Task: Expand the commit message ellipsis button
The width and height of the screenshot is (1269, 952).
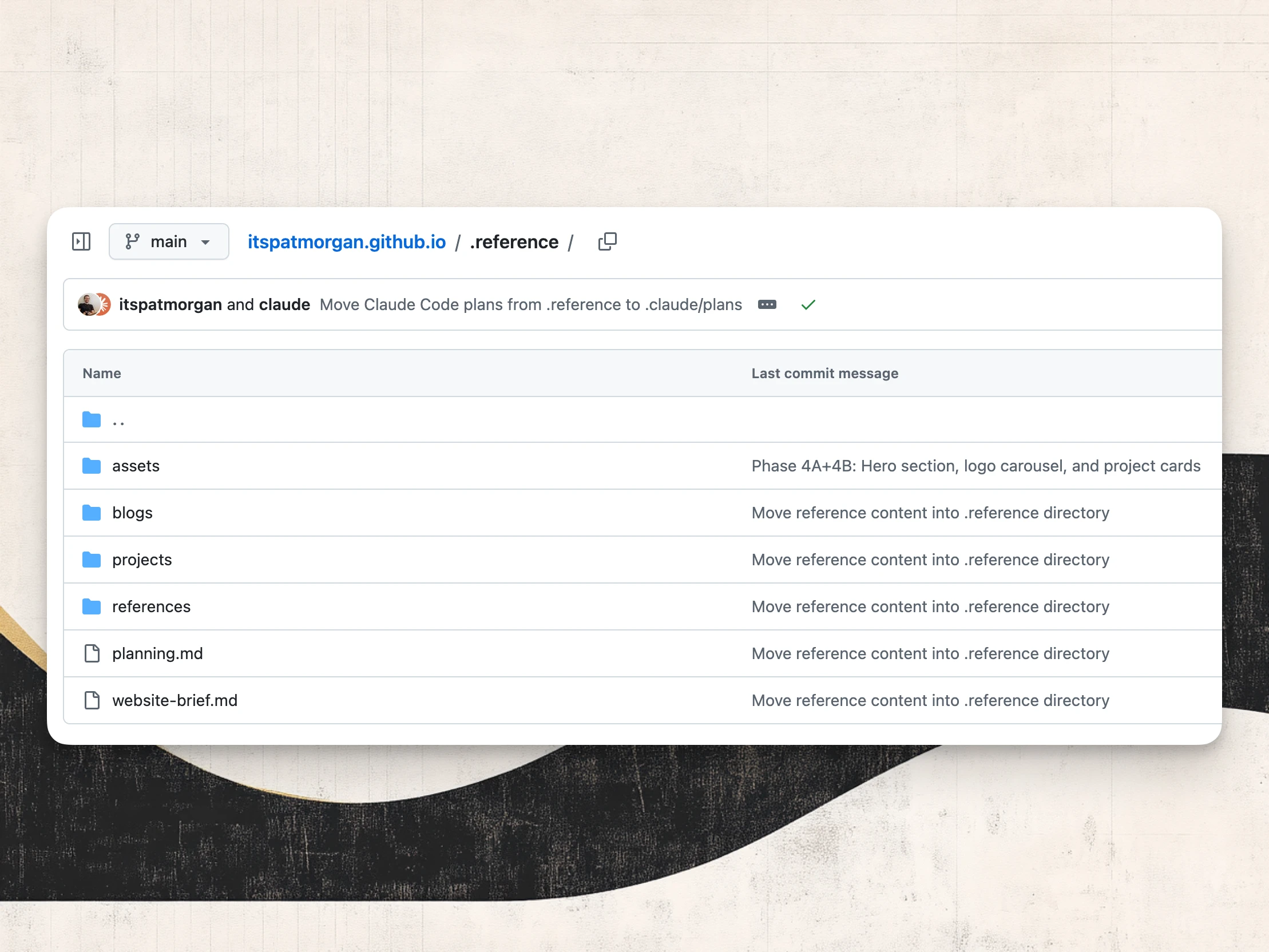Action: point(767,304)
